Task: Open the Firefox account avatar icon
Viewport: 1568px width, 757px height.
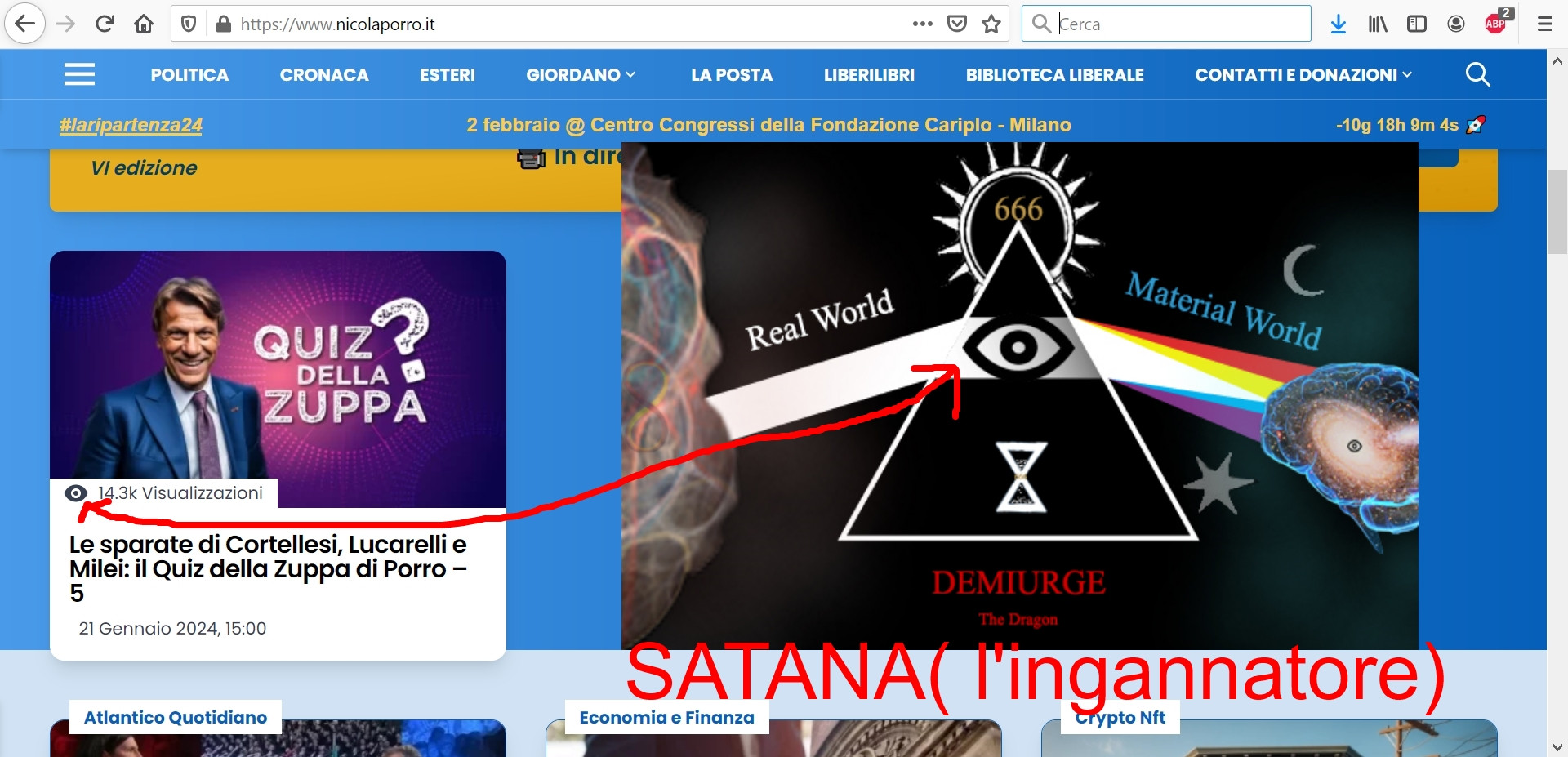Action: point(1456,24)
